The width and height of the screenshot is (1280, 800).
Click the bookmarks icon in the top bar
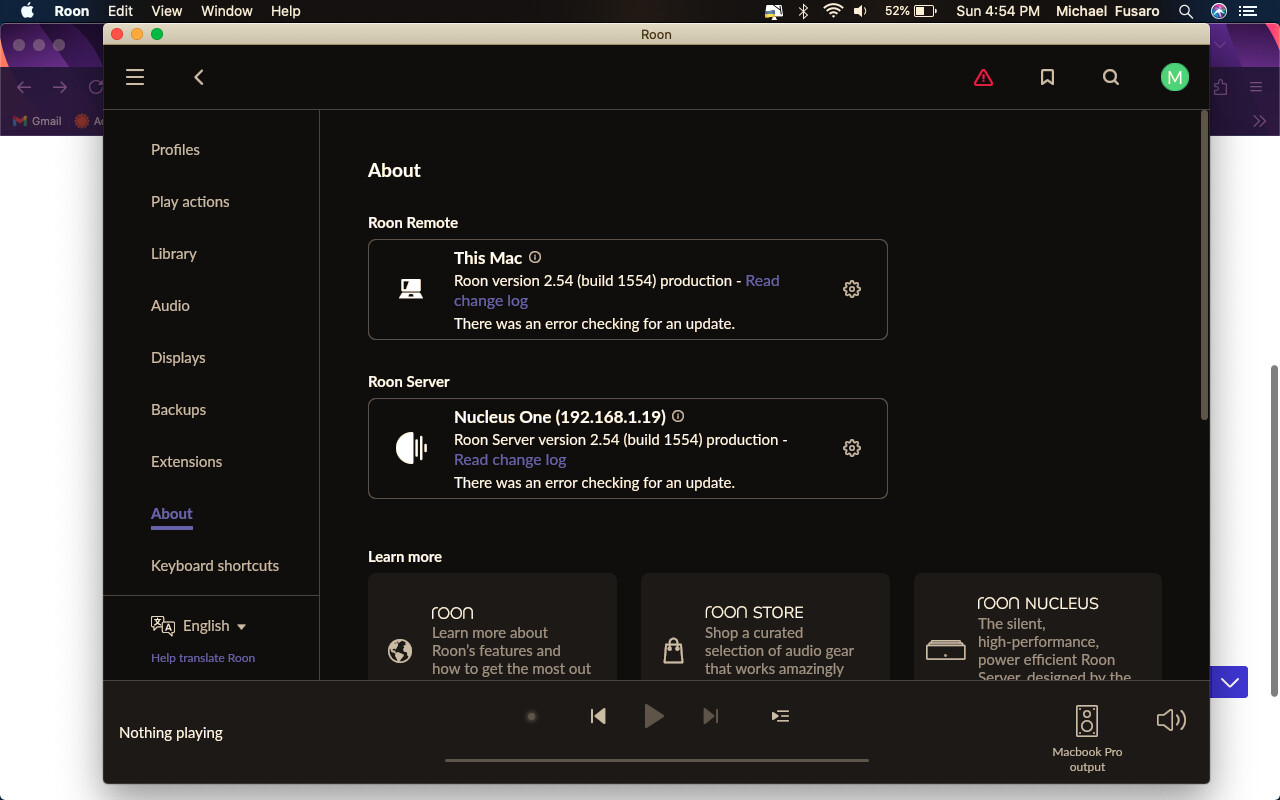point(1047,77)
